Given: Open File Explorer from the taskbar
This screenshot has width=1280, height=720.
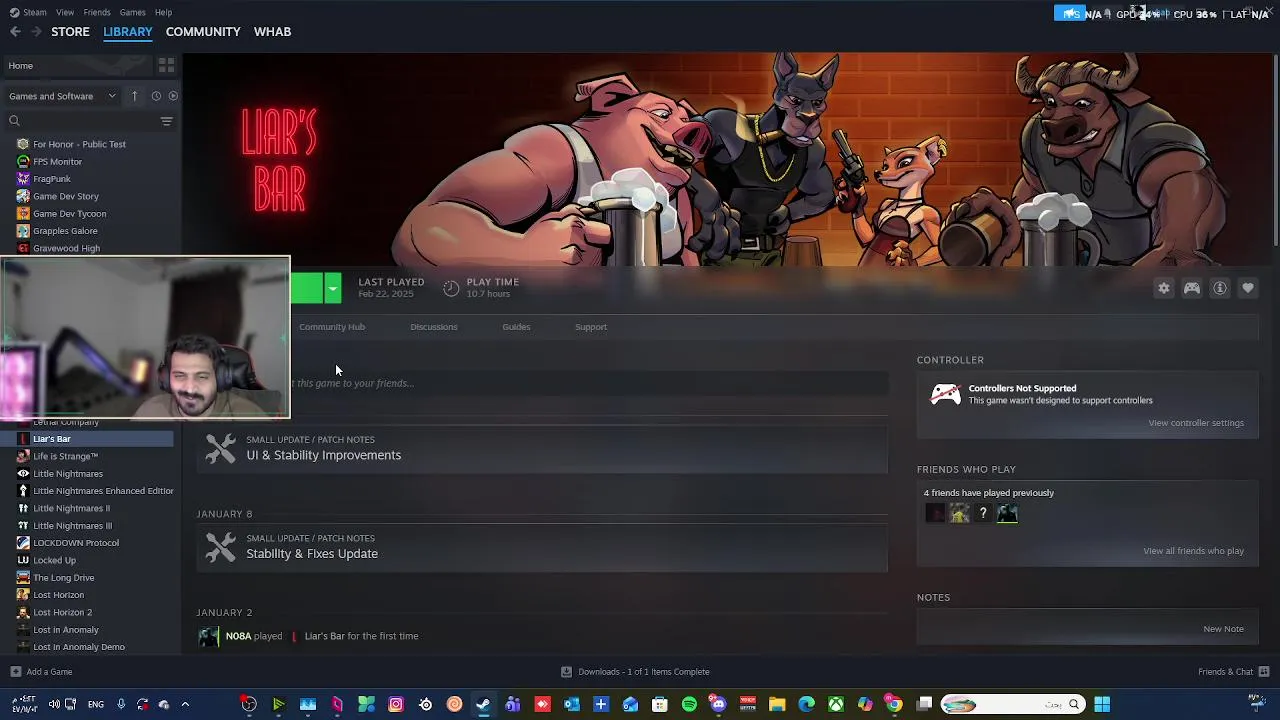Looking at the screenshot, I should pyautogui.click(x=777, y=705).
